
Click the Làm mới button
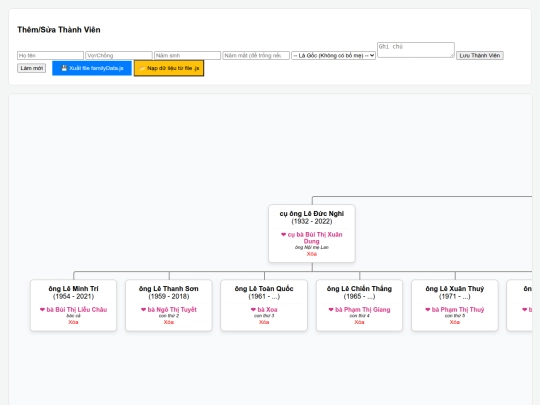coord(32,68)
